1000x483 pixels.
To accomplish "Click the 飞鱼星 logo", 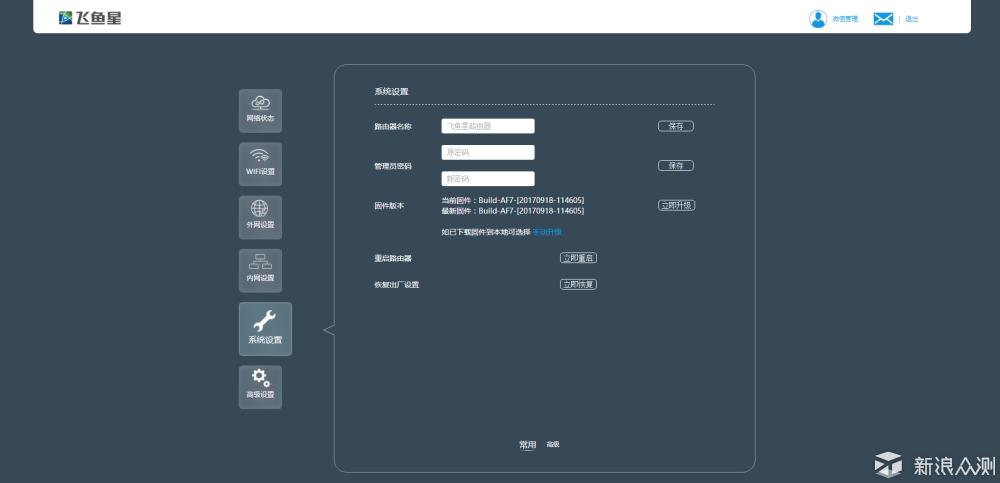I will click(90, 18).
